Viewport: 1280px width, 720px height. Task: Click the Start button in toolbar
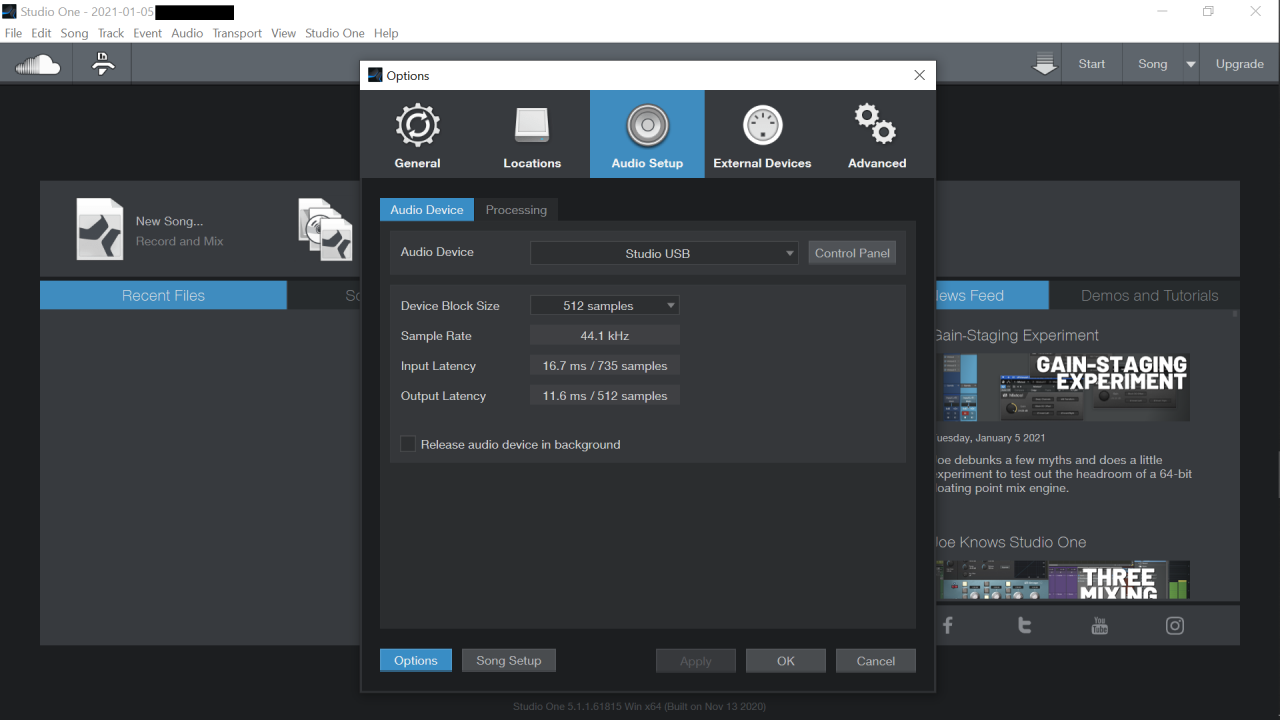coord(1092,64)
